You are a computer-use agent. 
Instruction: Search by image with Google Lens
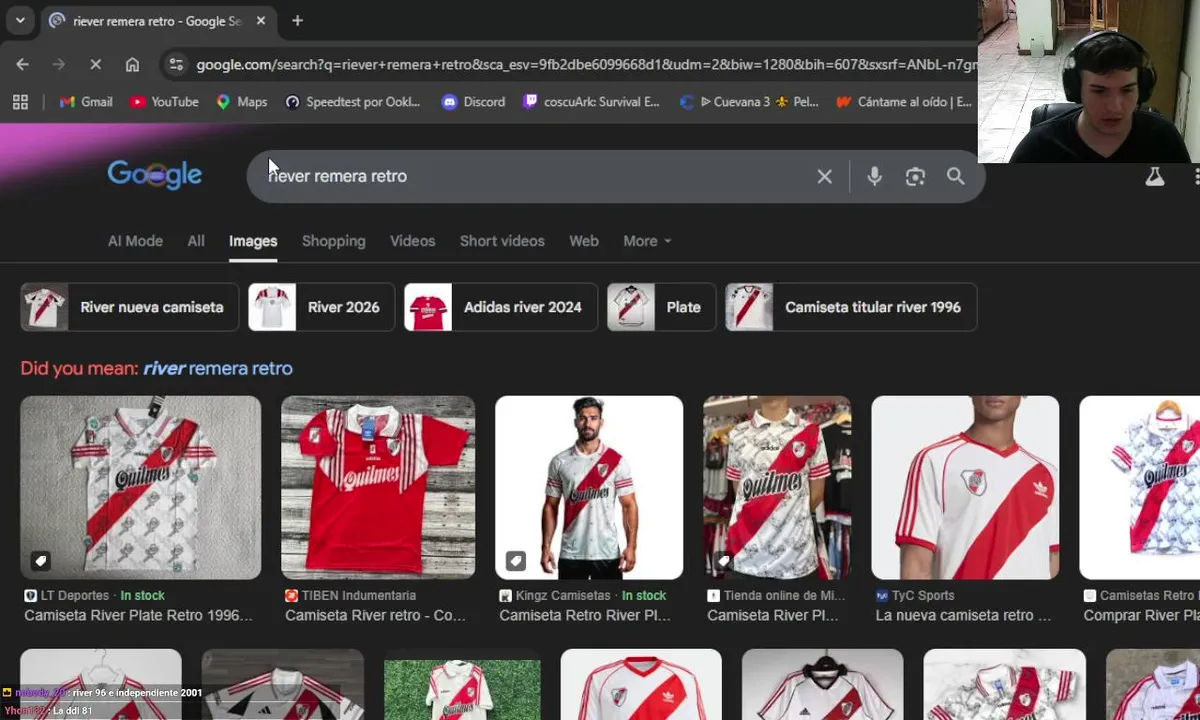point(915,177)
